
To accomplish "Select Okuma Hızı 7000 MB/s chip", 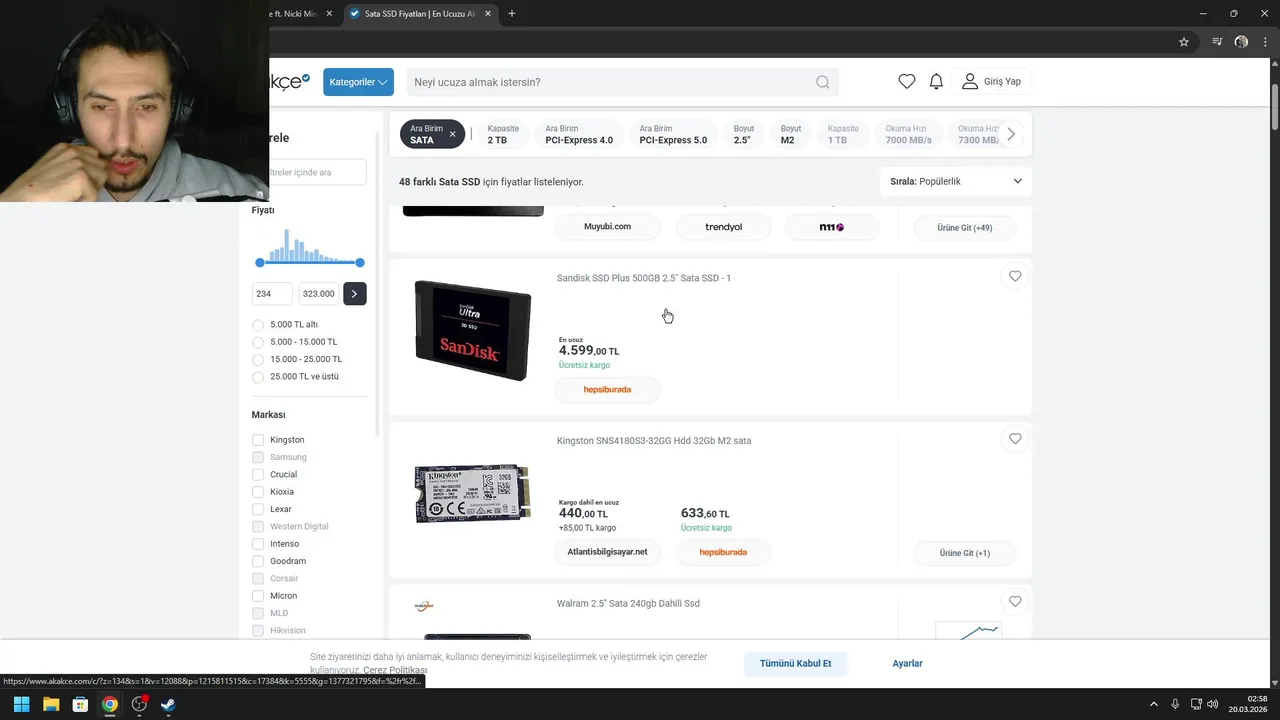I will pyautogui.click(x=908, y=134).
